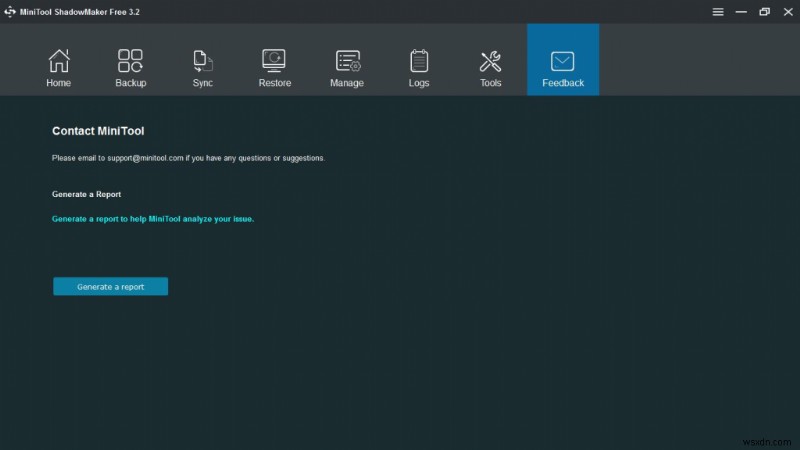This screenshot has width=800, height=450.
Task: Close the ShadowMaker window
Action: pyautogui.click(x=788, y=12)
